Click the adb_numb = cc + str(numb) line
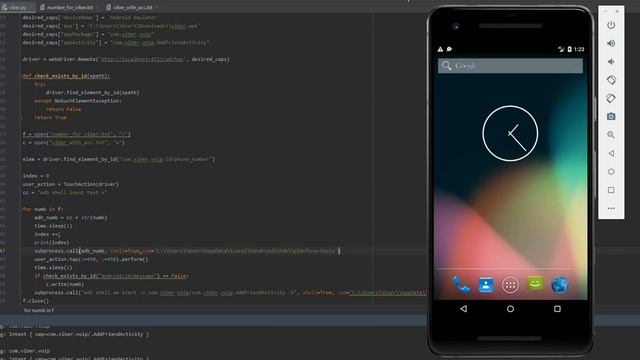640x360 pixels. (x=71, y=218)
